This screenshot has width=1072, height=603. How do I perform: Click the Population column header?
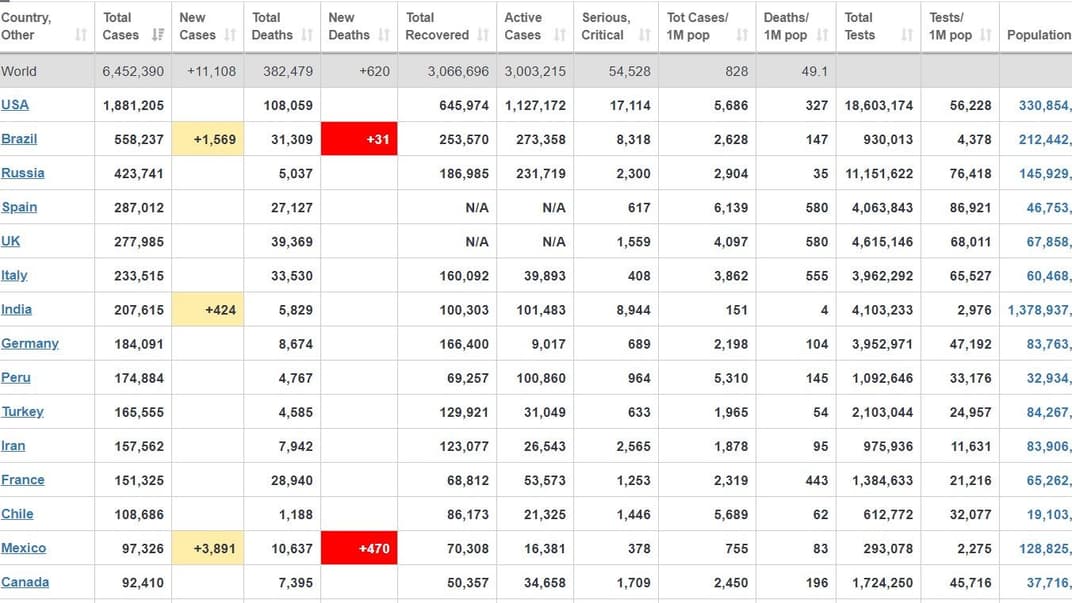(1038, 35)
